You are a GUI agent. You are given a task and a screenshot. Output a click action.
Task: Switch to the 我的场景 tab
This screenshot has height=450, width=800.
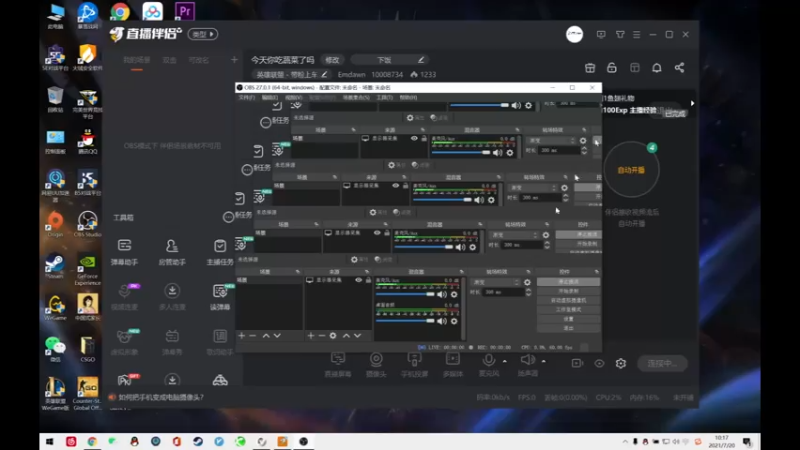coord(137,60)
